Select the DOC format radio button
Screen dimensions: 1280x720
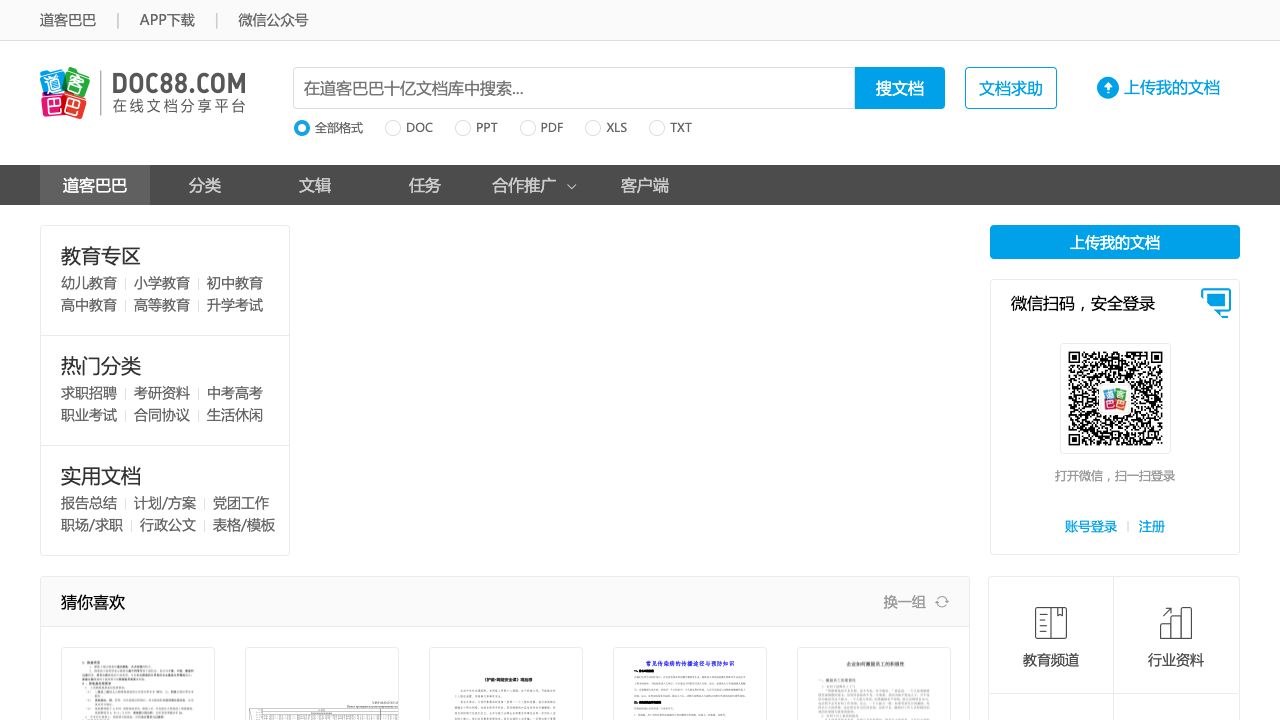pyautogui.click(x=393, y=128)
